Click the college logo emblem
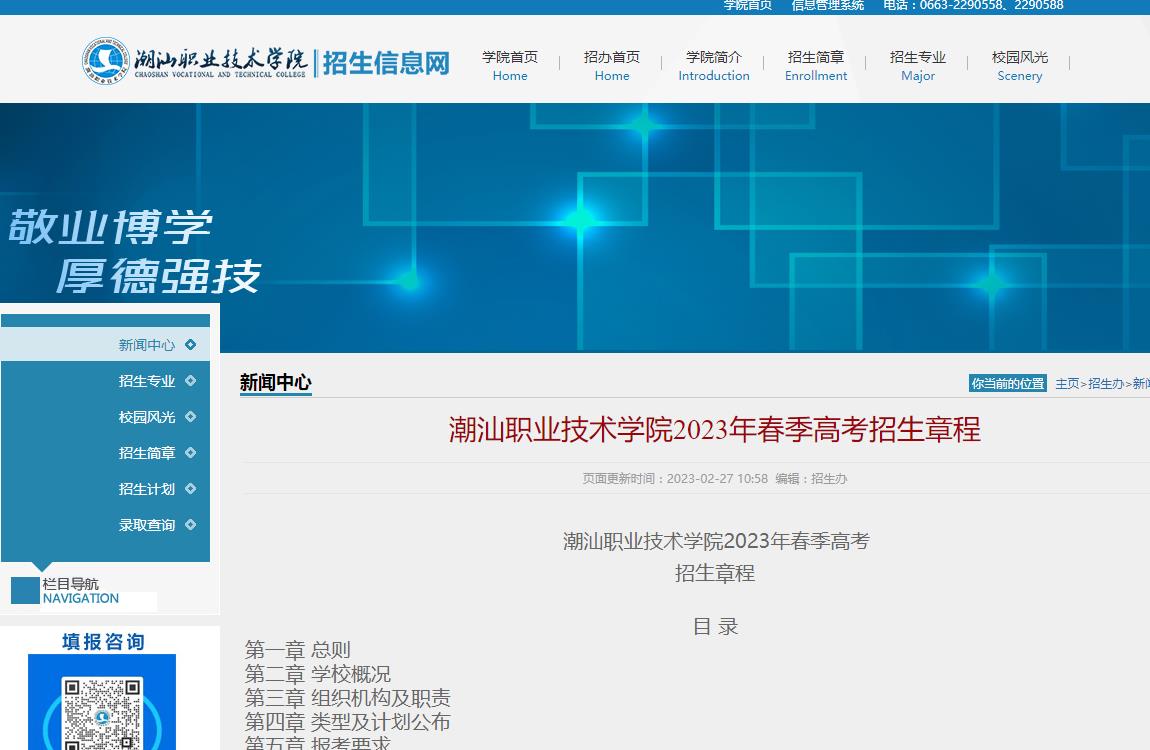The height and width of the screenshot is (750, 1150). pos(106,61)
